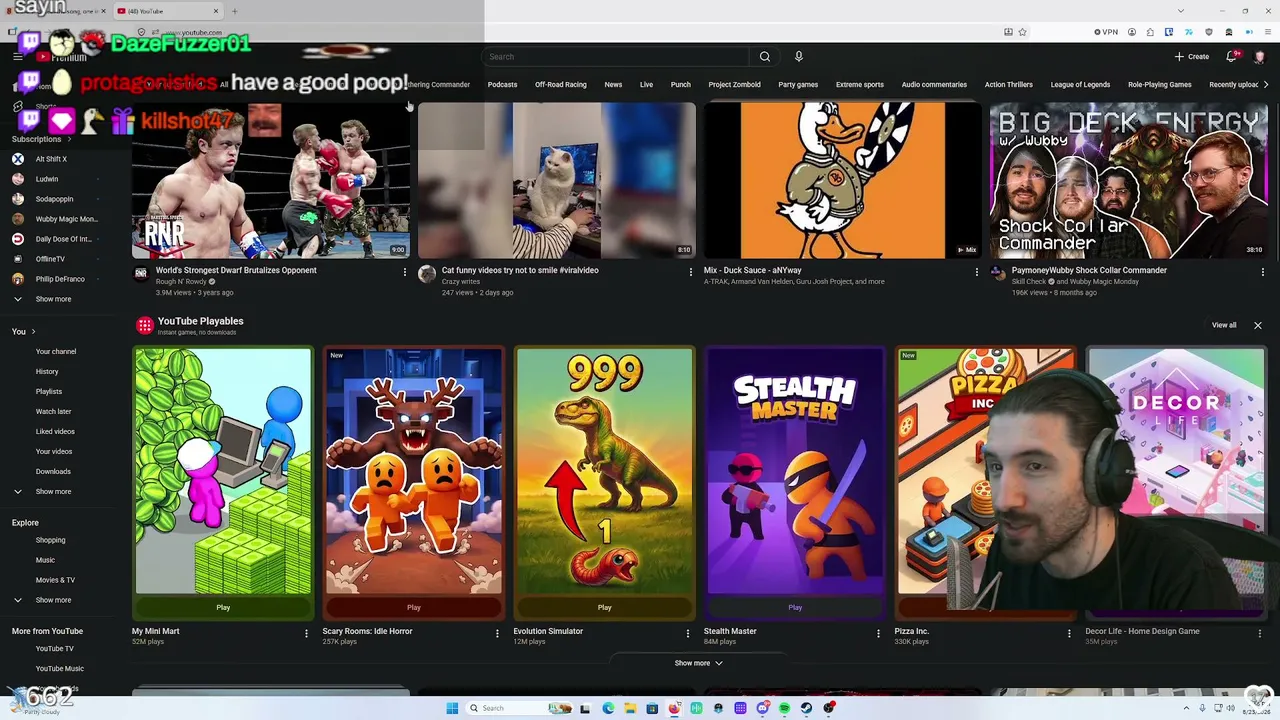This screenshot has width=1280, height=720.
Task: Open Shopping under Explore
Action: click(50, 540)
